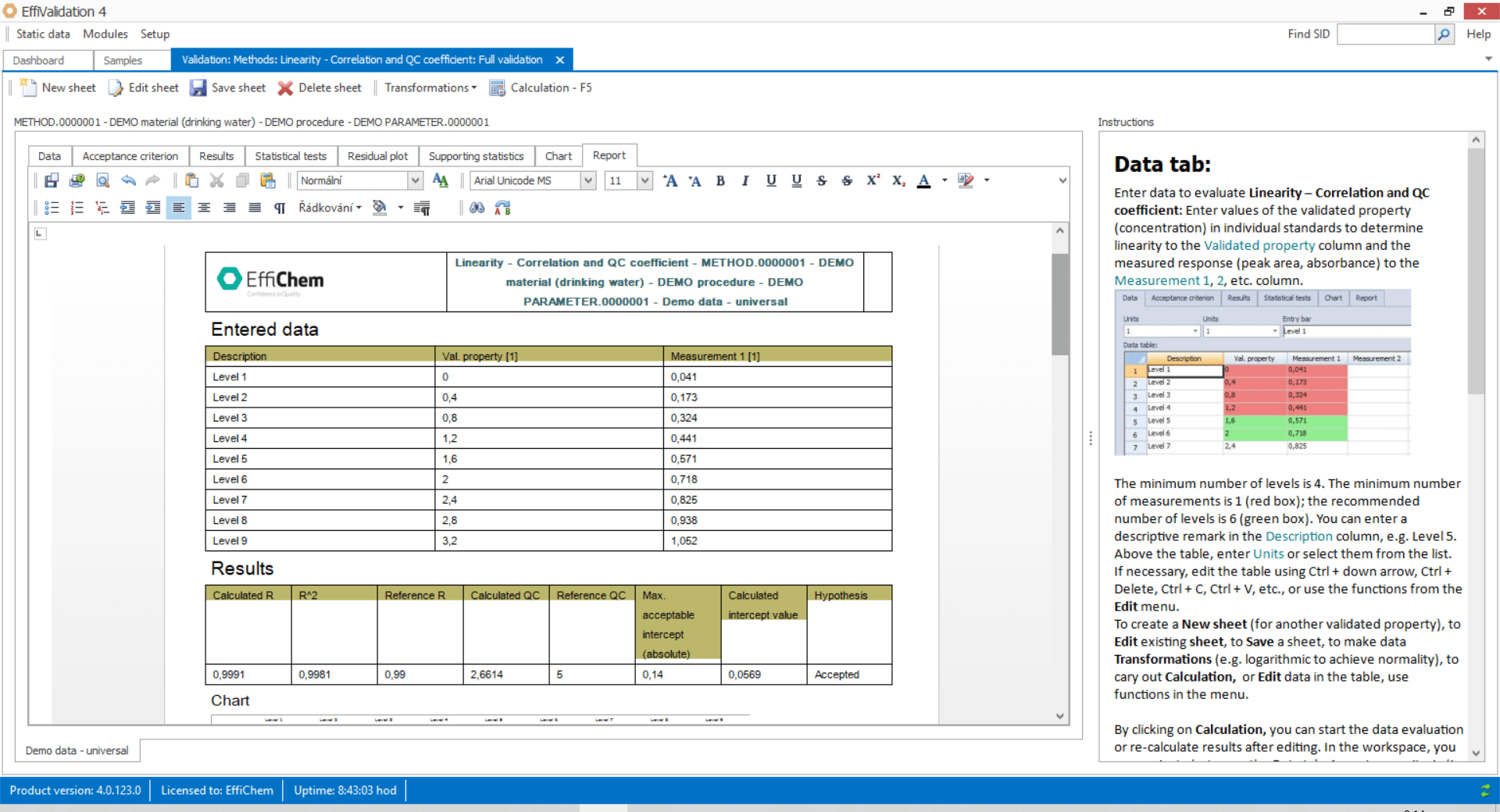Open the font color picker arrow
1500x812 pixels.
pos(943,180)
